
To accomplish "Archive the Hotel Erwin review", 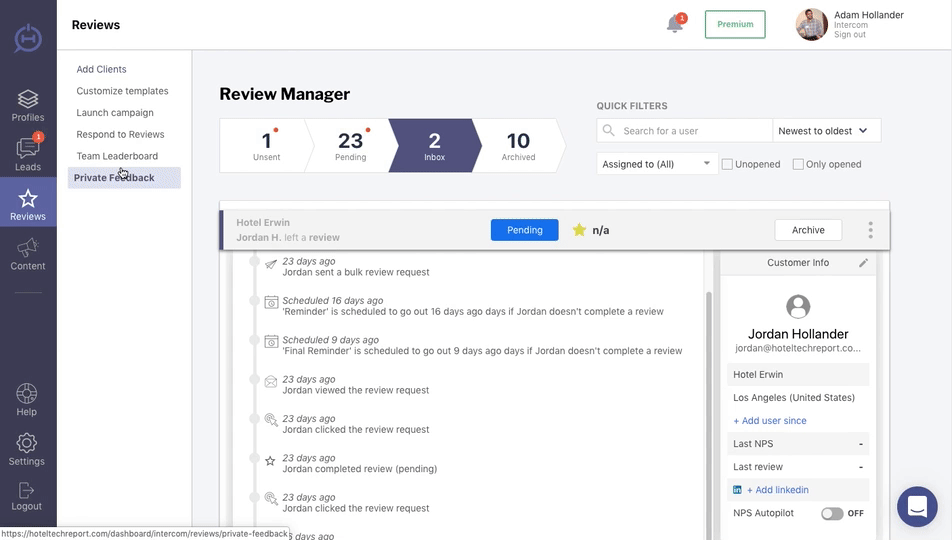I will tap(808, 230).
